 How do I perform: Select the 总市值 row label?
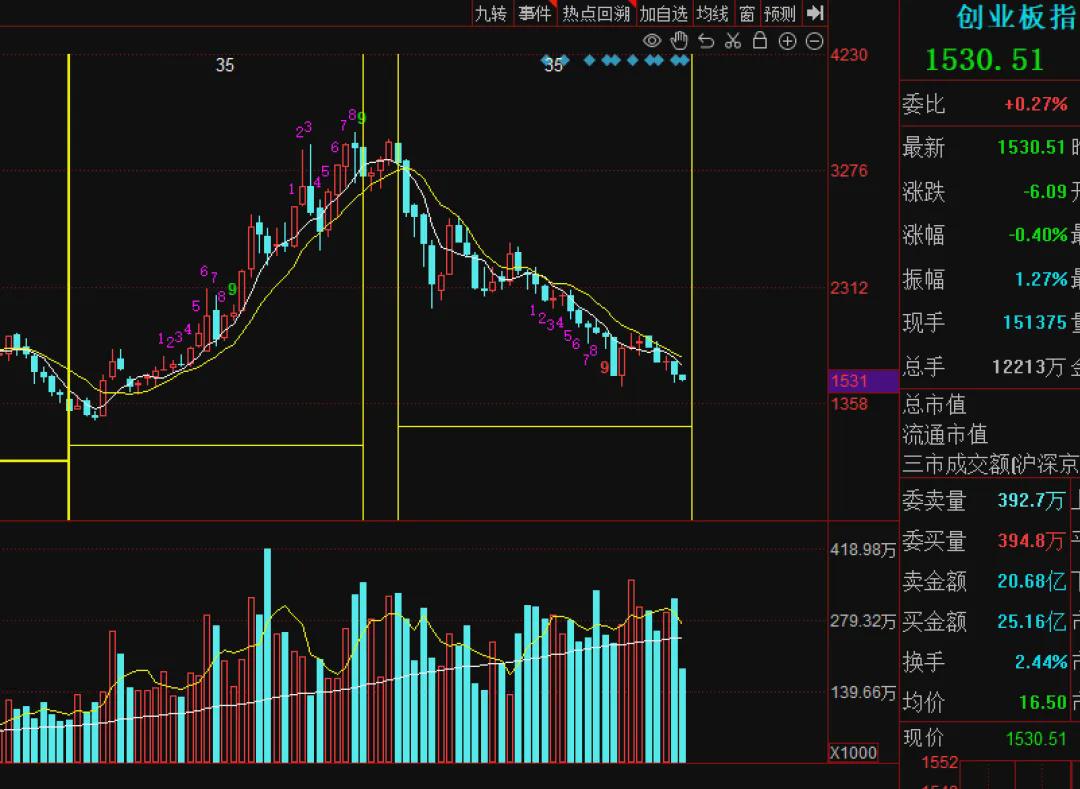(x=935, y=404)
